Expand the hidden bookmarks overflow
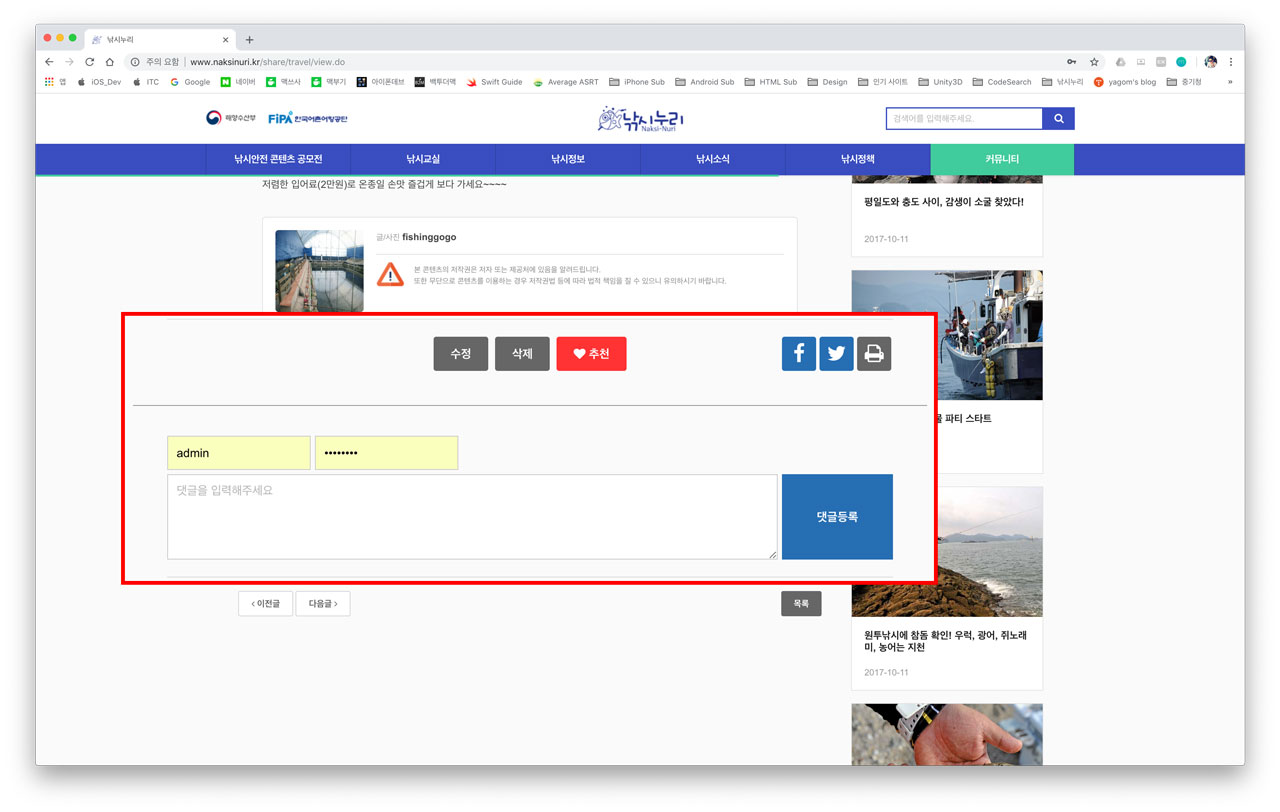The height and width of the screenshot is (812, 1280). pos(1230,82)
